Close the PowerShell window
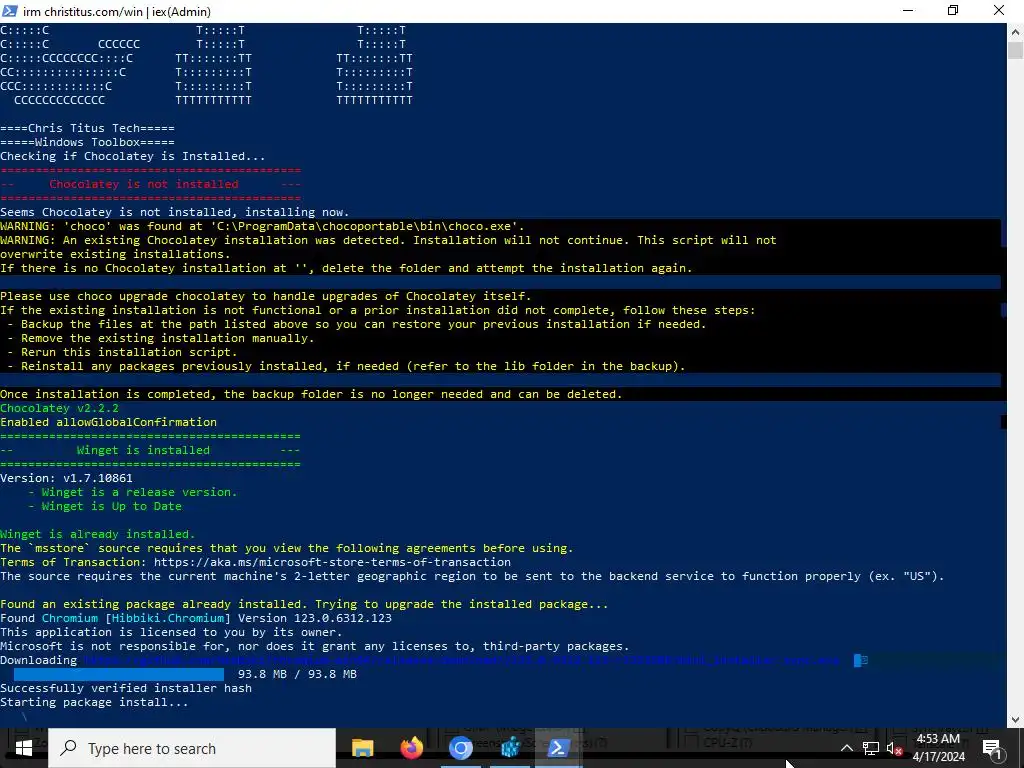 coord(999,10)
